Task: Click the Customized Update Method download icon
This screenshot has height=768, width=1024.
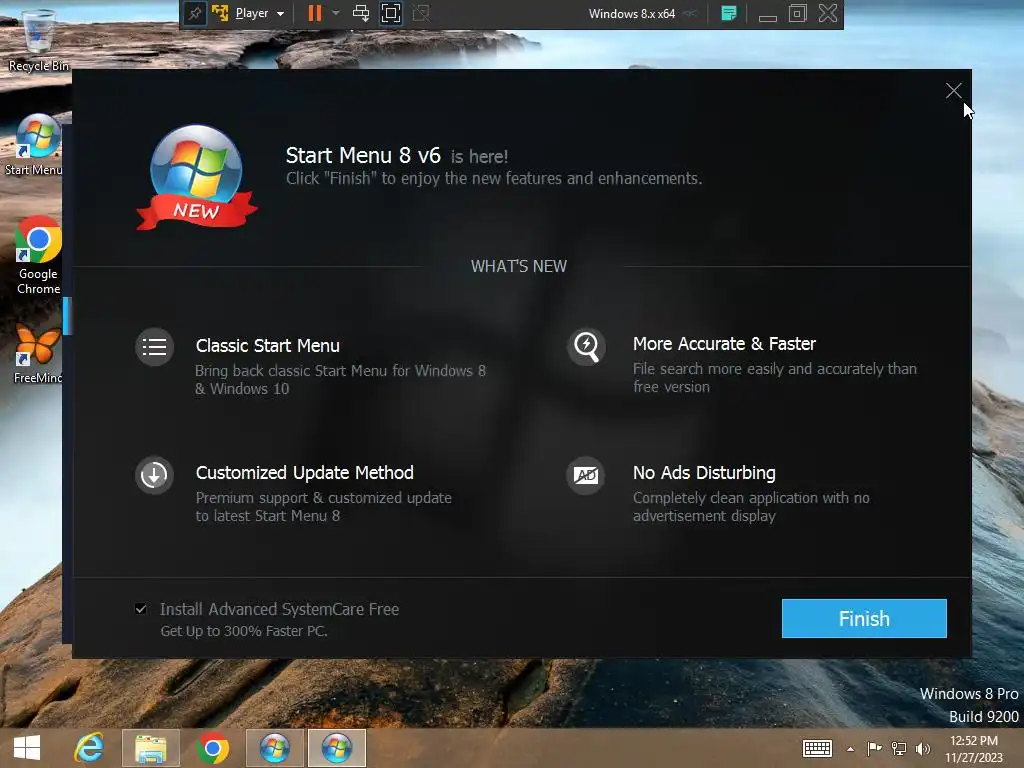Action: click(155, 475)
